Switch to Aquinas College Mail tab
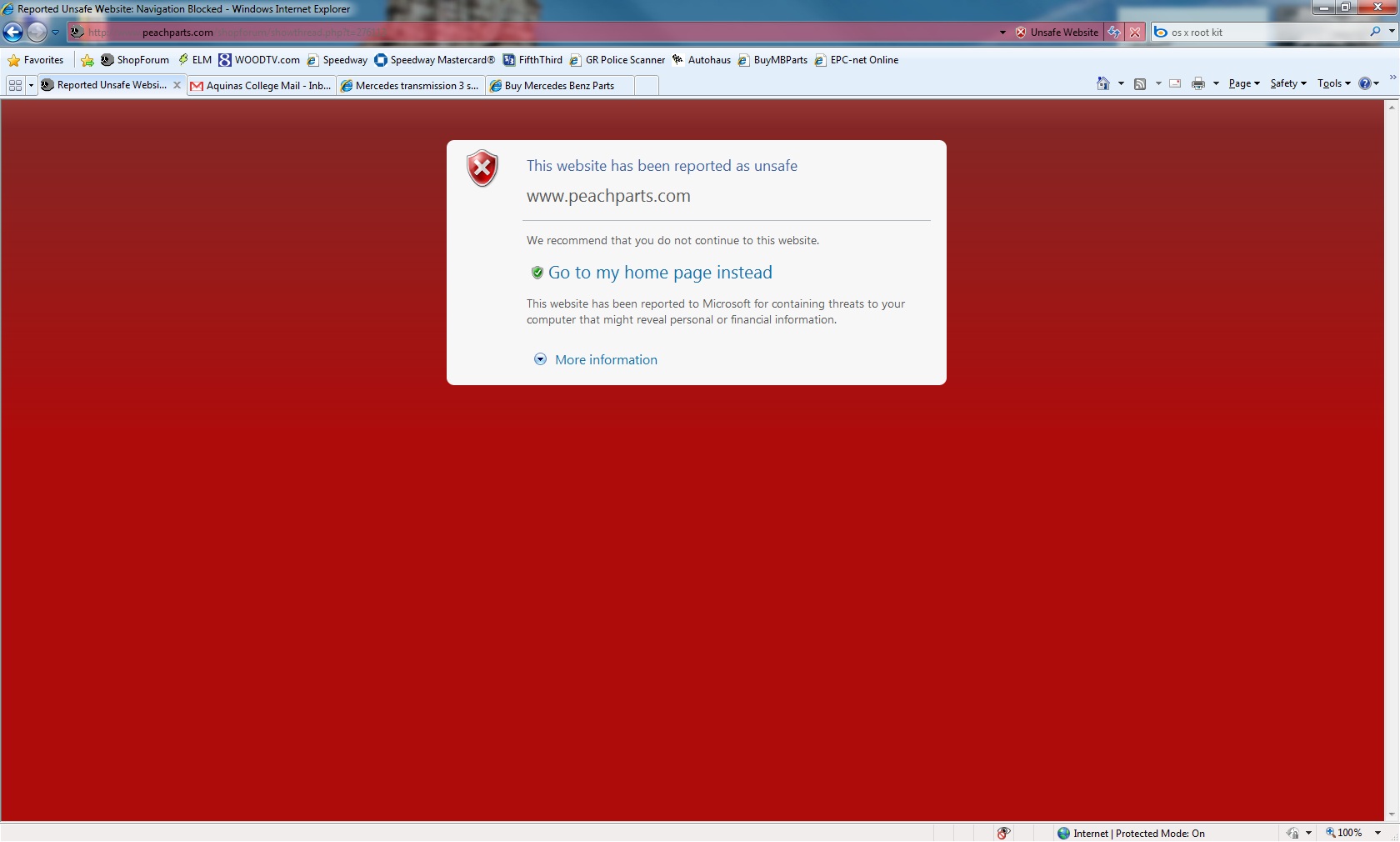 [262, 86]
